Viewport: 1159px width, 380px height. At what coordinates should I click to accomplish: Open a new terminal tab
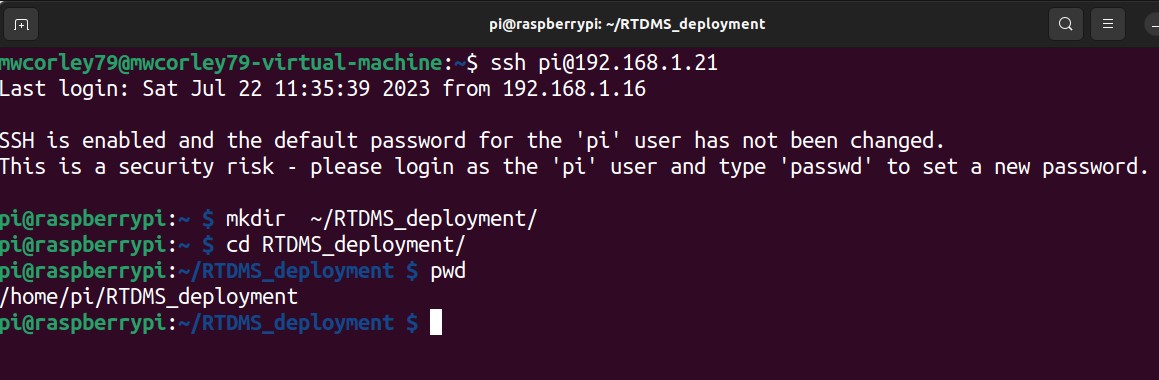[21, 24]
